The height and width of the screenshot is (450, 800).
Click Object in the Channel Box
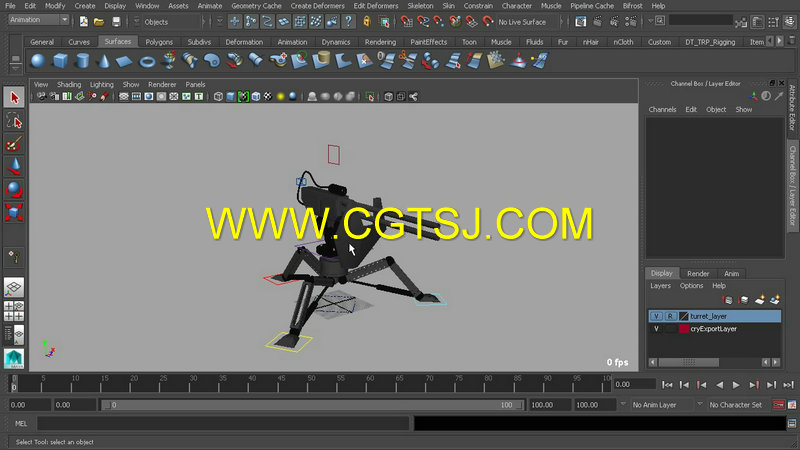point(716,110)
